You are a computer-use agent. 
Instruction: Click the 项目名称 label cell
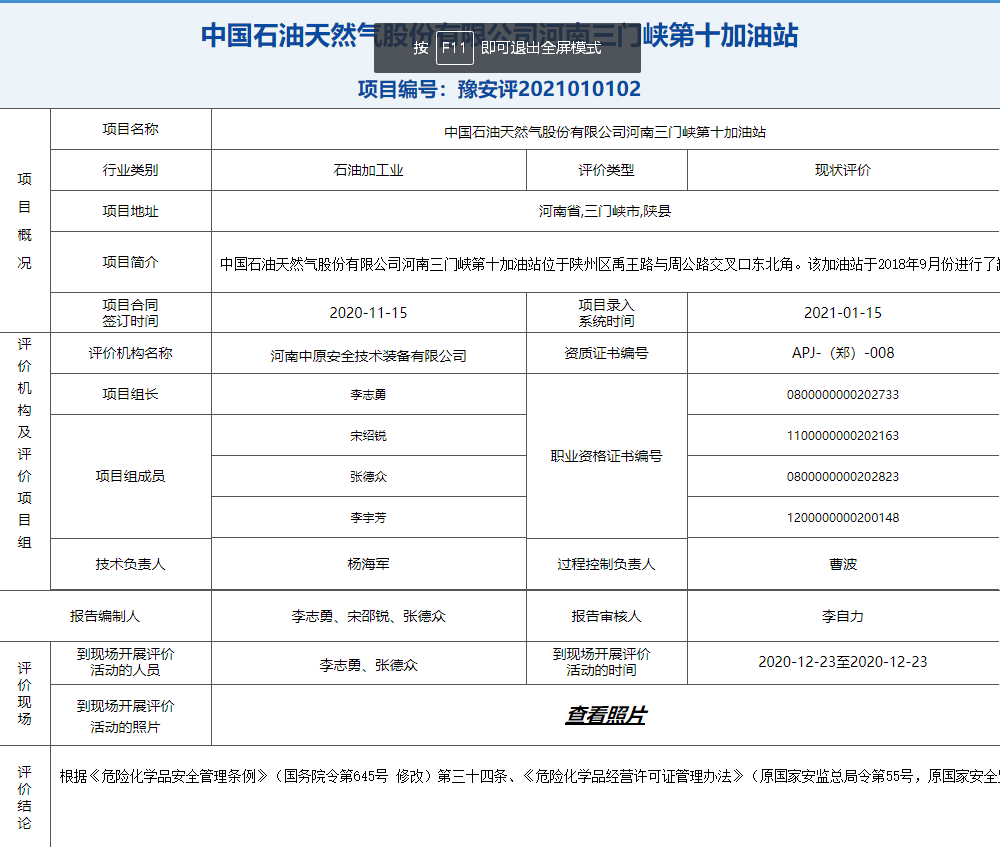(x=131, y=129)
